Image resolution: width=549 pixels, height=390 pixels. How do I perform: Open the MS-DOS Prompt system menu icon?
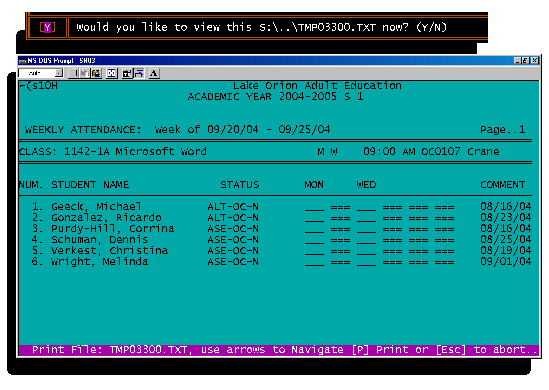tap(22, 61)
